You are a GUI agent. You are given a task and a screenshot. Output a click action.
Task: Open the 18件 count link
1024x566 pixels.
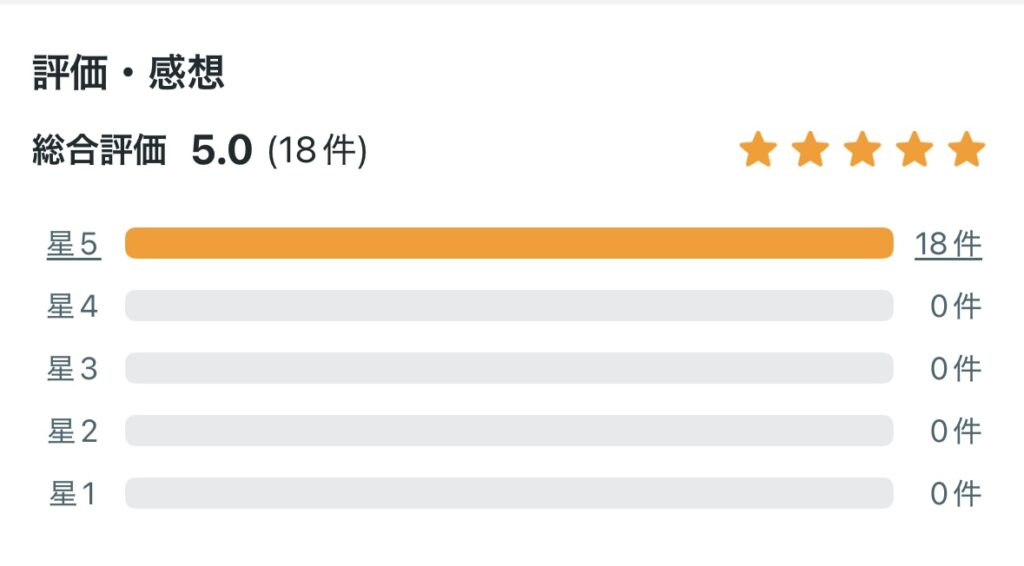948,245
